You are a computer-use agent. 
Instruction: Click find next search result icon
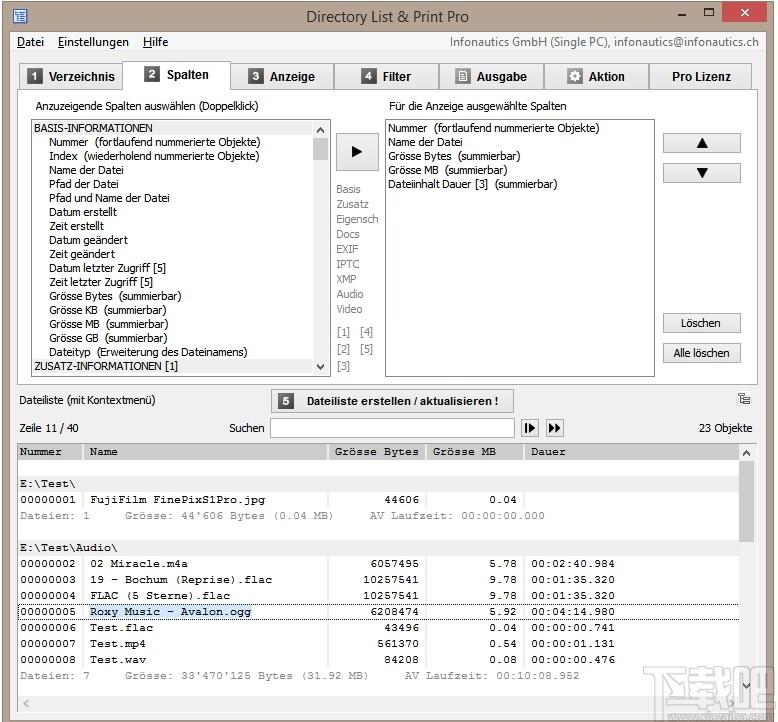pyautogui.click(x=529, y=428)
